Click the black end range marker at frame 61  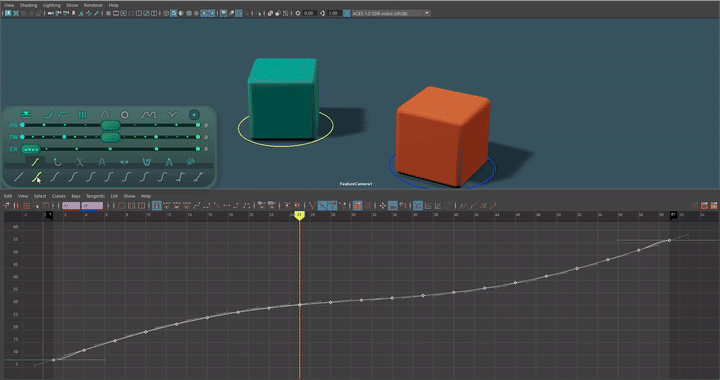coord(673,215)
